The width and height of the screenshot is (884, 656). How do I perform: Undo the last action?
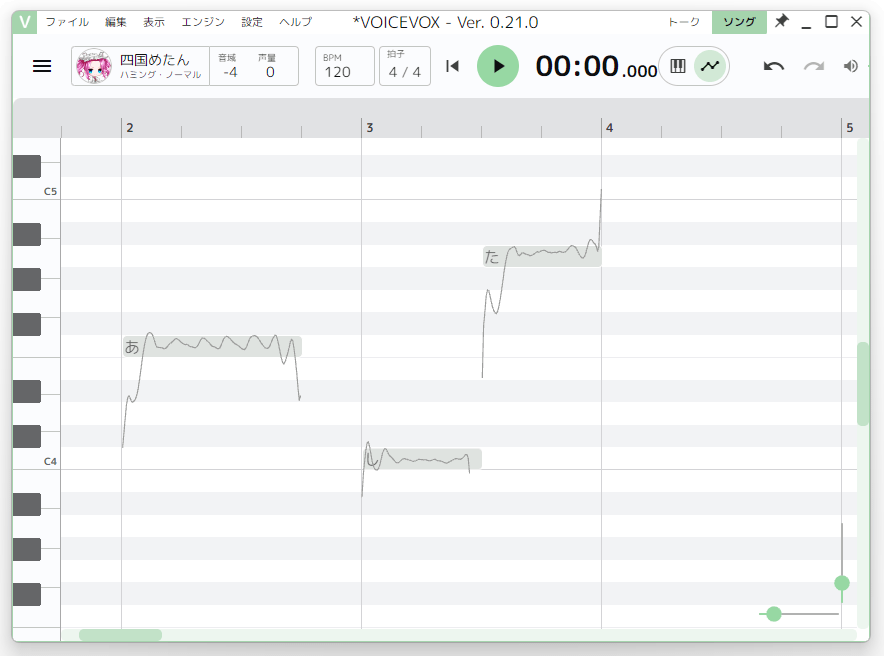point(774,67)
